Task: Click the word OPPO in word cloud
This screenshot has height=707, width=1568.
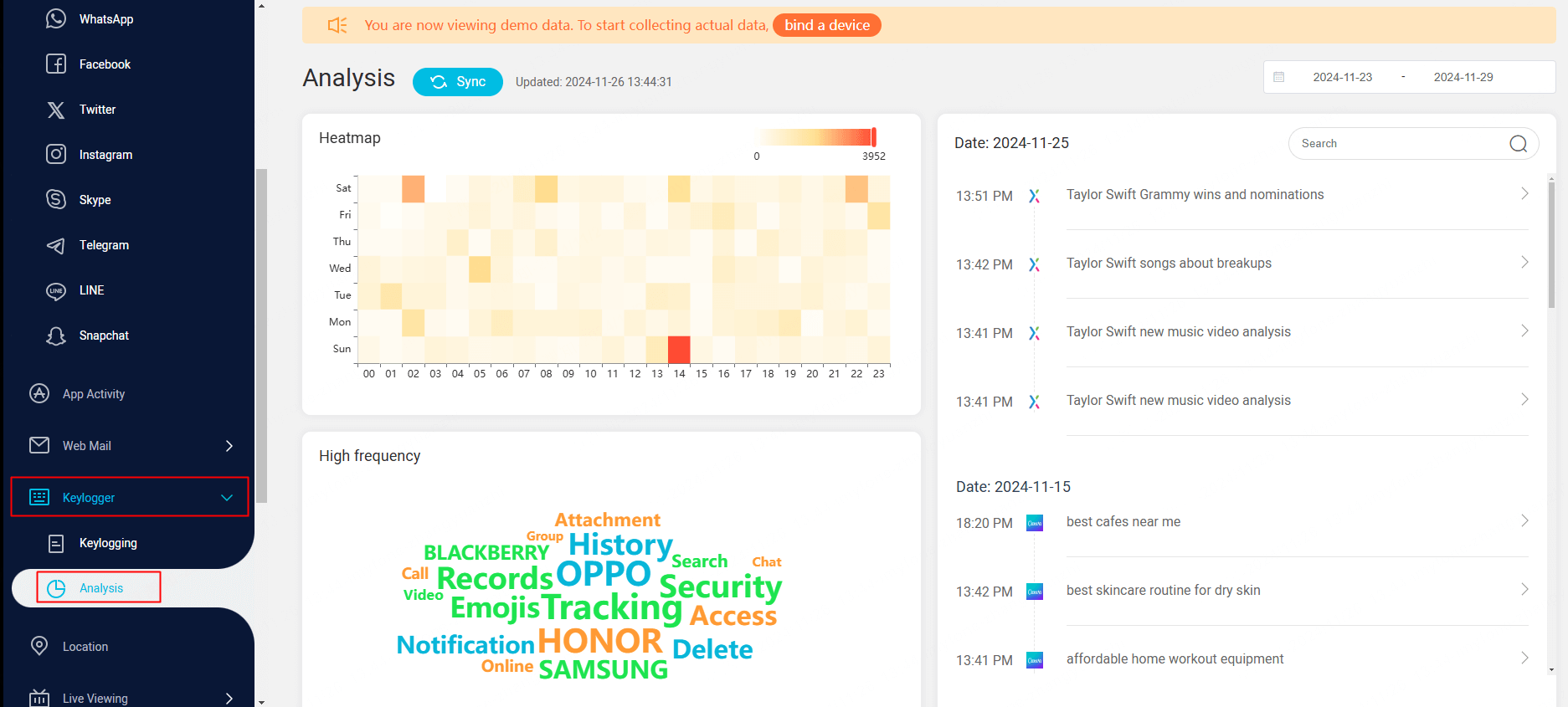Action: point(604,574)
